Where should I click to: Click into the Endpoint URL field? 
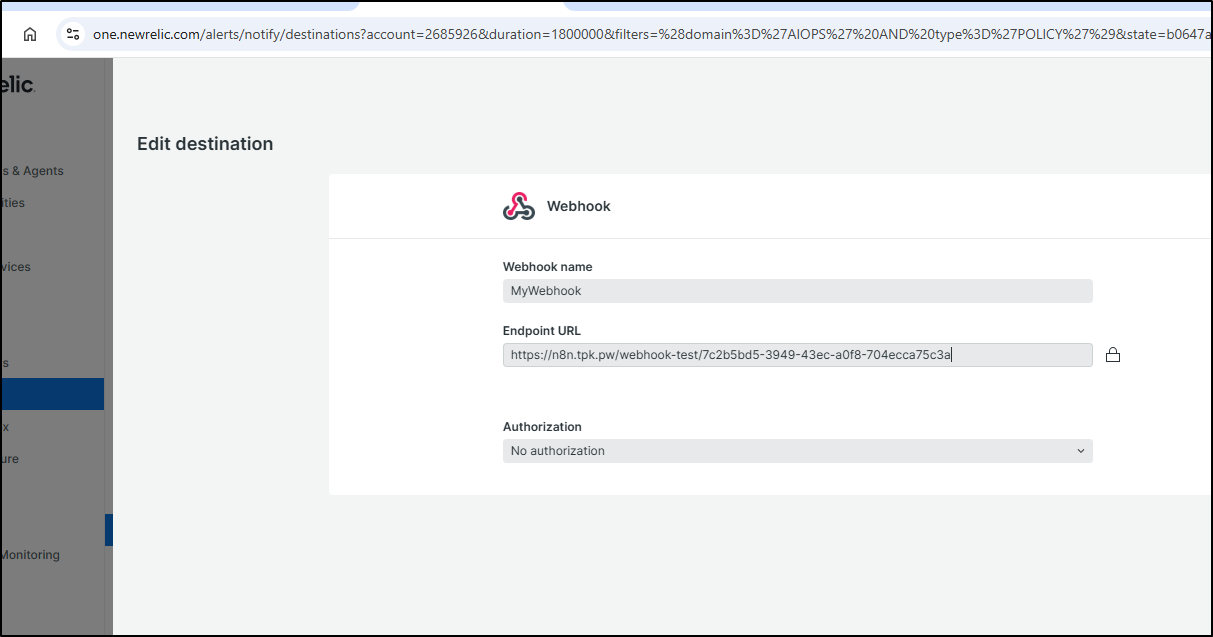(797, 355)
